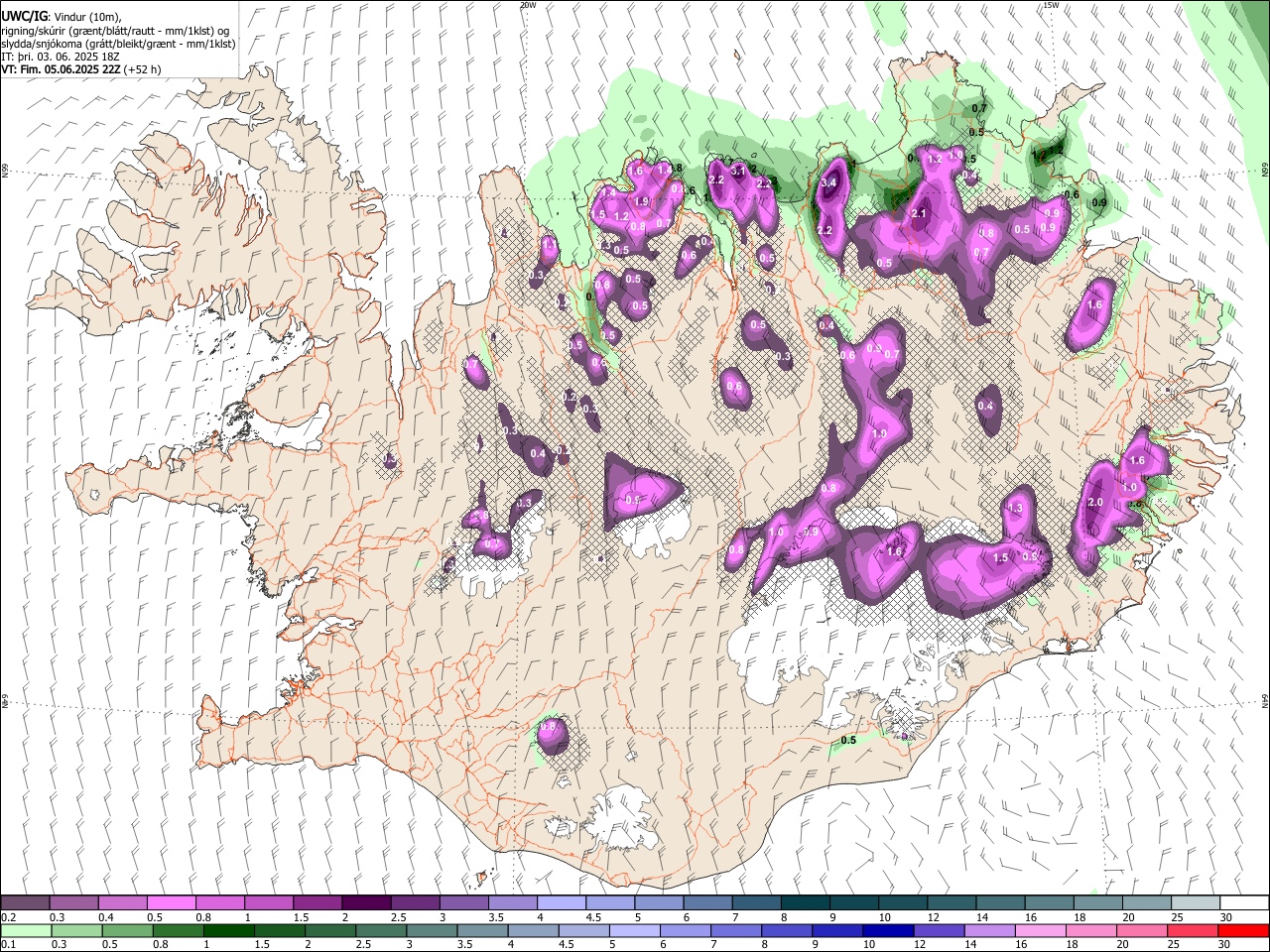Click the light pink 16 rain legend swatch

click(1040, 930)
